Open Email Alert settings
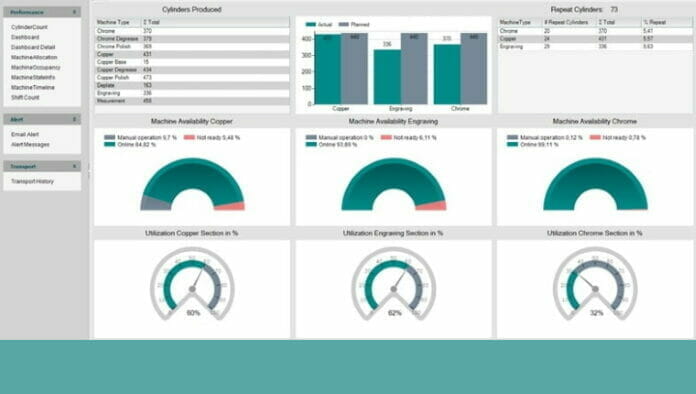Image resolution: width=696 pixels, height=394 pixels. point(25,134)
